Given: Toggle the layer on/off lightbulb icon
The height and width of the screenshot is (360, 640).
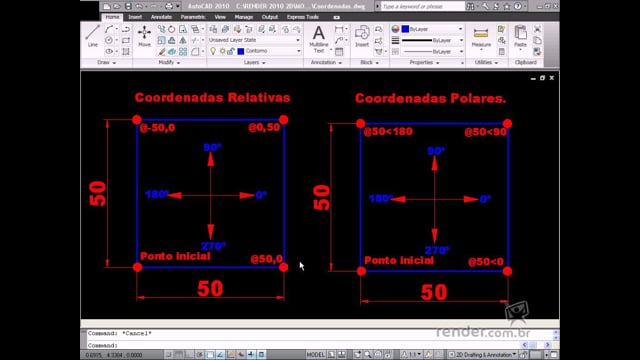Looking at the screenshot, I should tap(213, 51).
